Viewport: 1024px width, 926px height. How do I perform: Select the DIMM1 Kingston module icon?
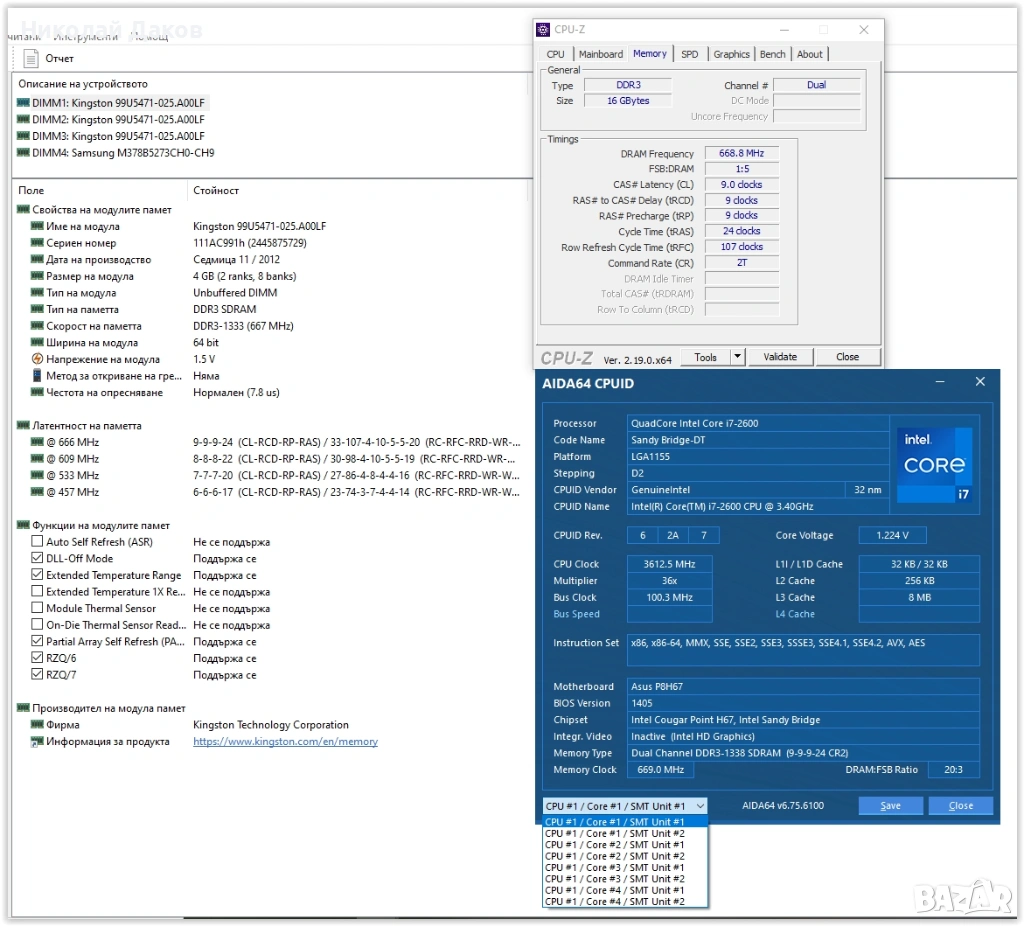click(23, 103)
